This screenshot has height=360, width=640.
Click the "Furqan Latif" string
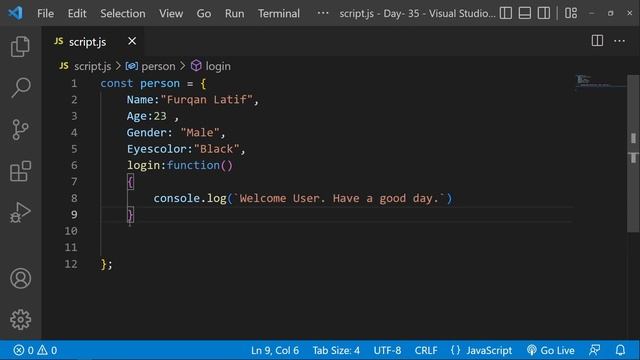tap(207, 100)
